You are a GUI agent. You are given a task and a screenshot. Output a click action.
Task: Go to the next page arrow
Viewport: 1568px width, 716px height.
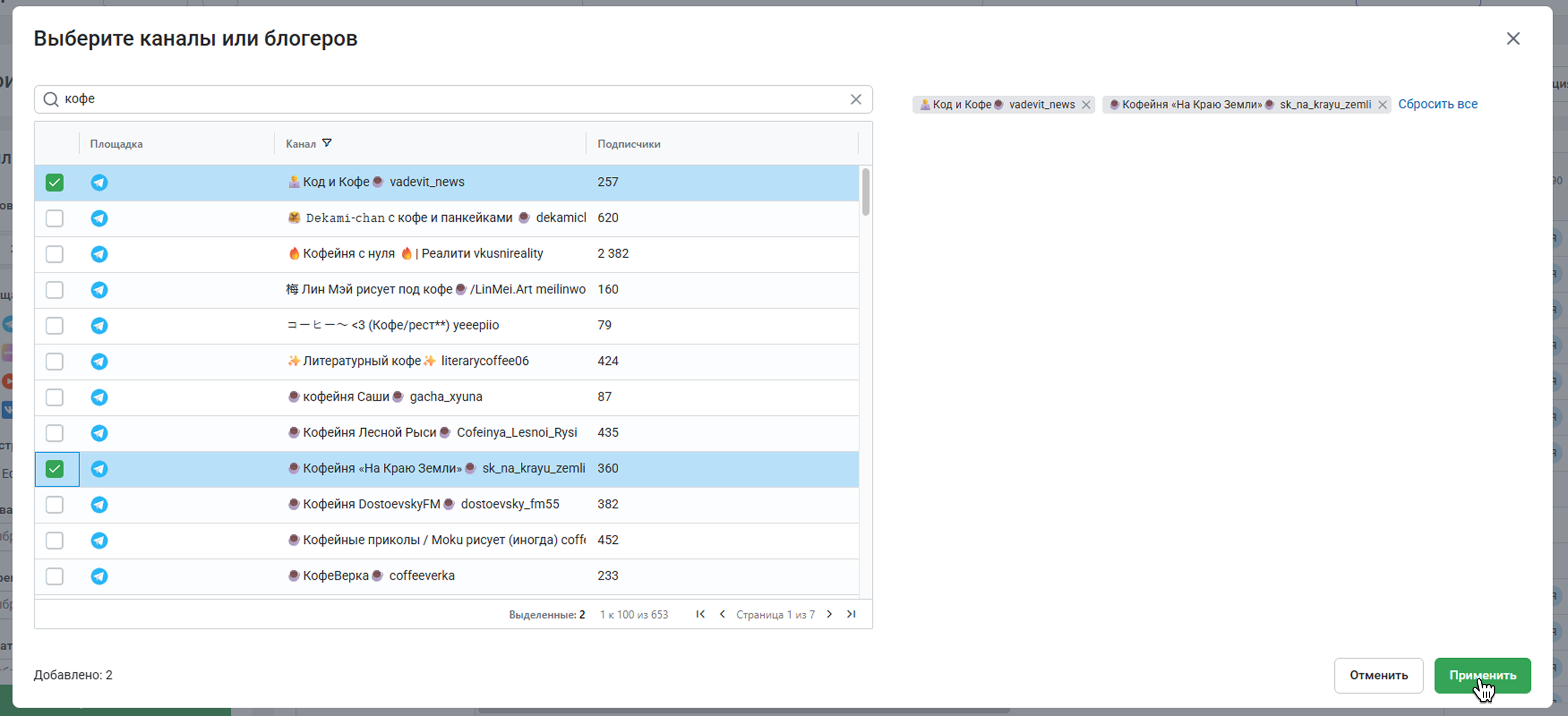829,614
